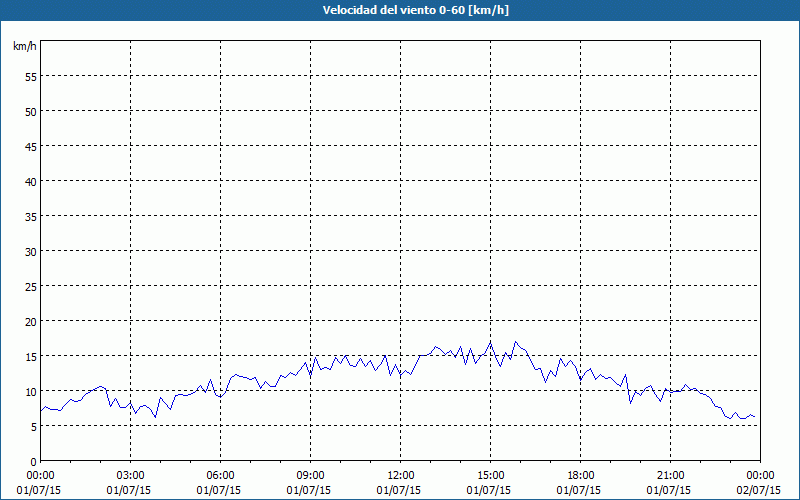Click the 50 y-axis label
The width and height of the screenshot is (800, 500).
(x=31, y=112)
